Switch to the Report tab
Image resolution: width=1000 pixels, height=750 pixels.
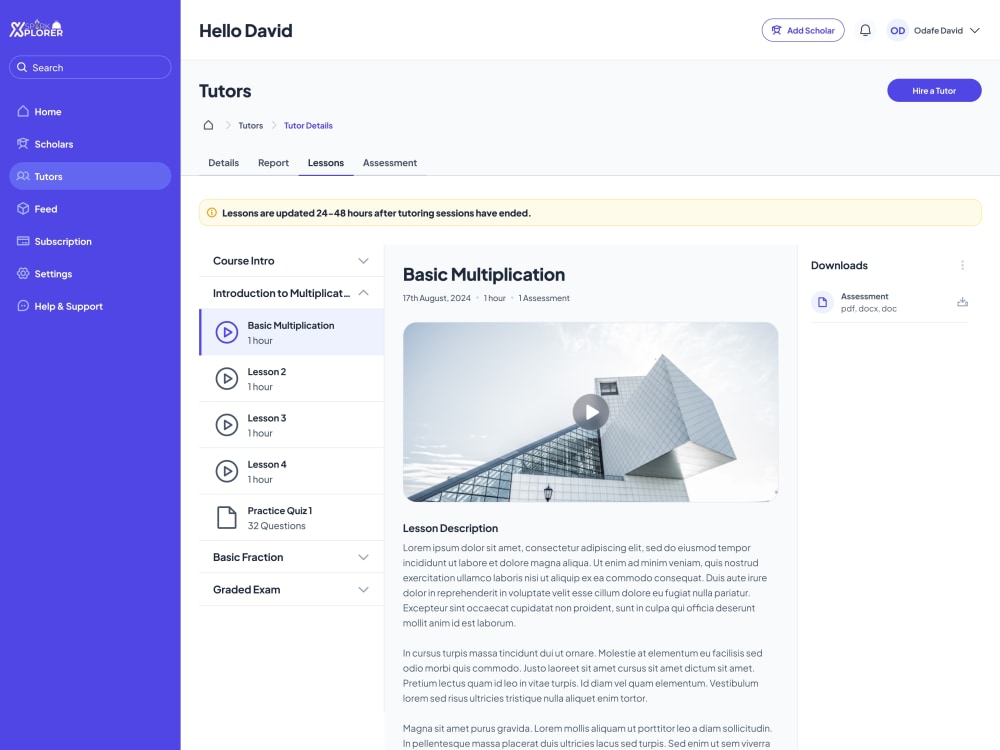(x=273, y=163)
